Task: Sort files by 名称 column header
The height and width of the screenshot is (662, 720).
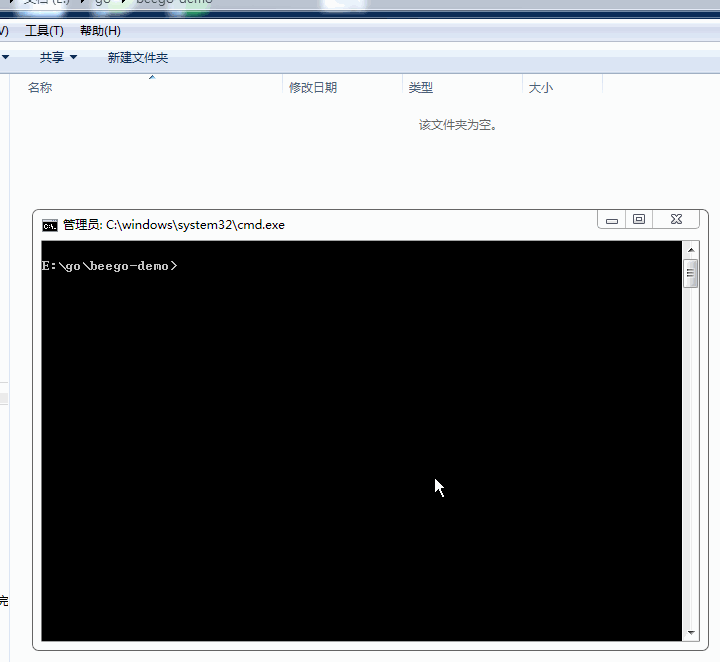Action: (146, 87)
